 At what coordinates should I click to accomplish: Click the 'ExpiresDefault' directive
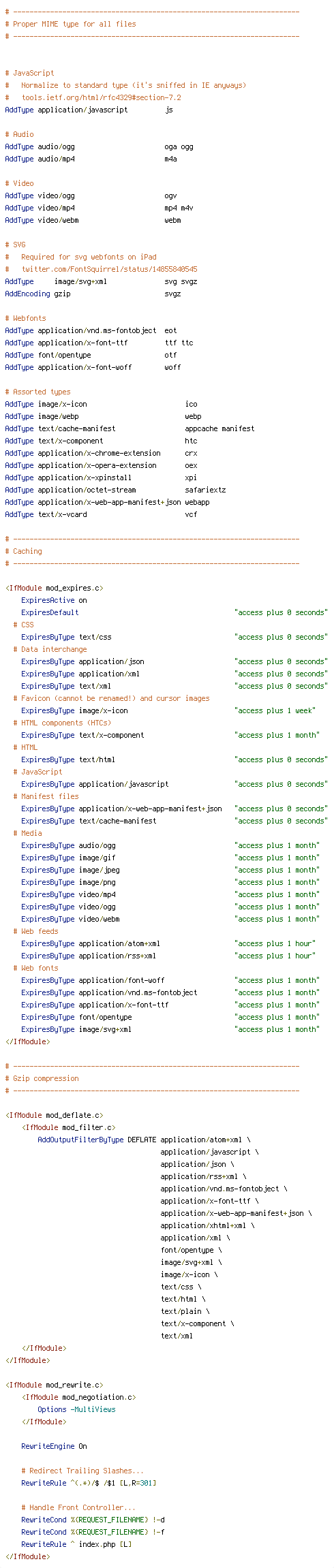pyautogui.click(x=50, y=612)
